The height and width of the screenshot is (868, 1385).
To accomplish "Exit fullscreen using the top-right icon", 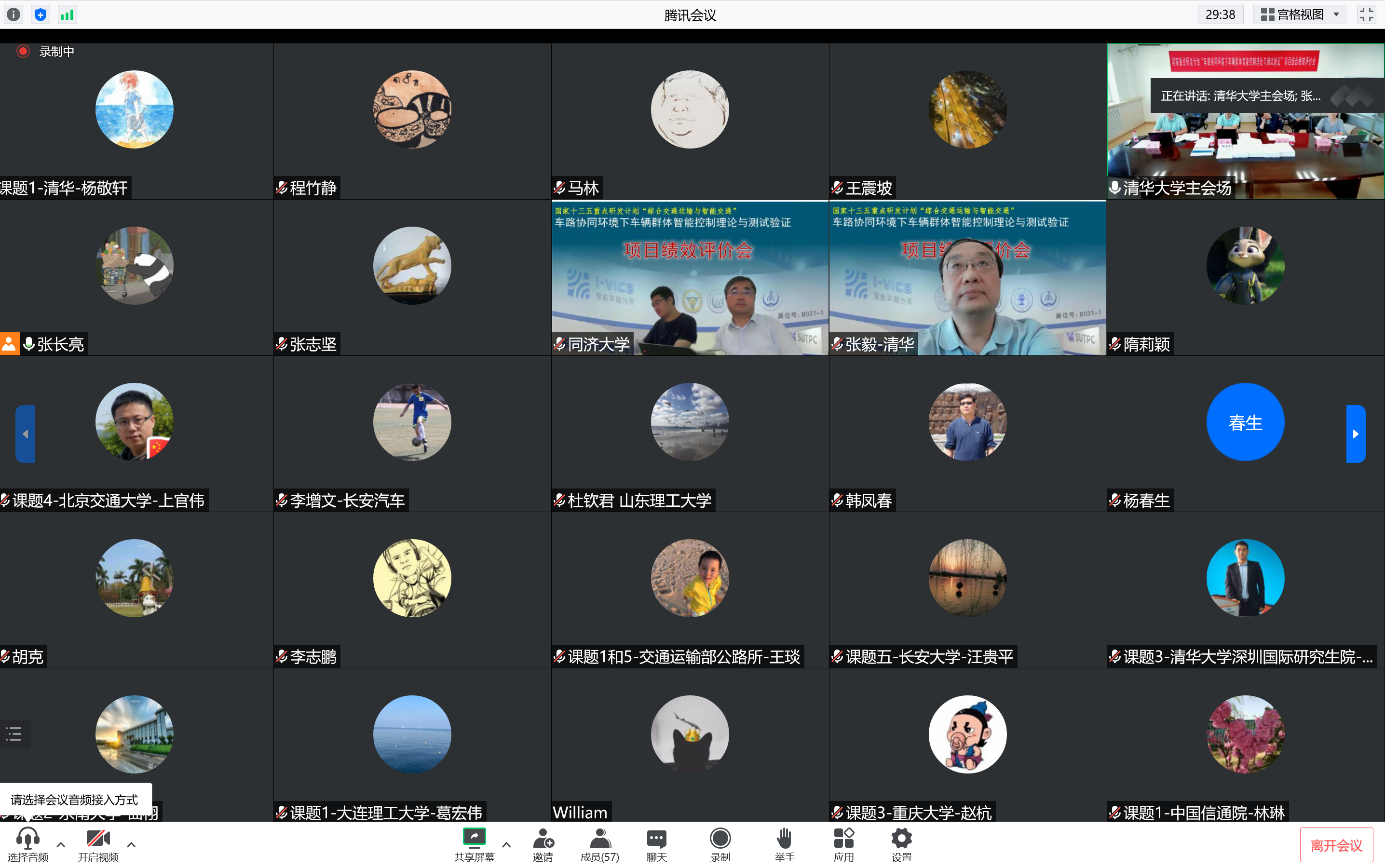I will pos(1367,14).
